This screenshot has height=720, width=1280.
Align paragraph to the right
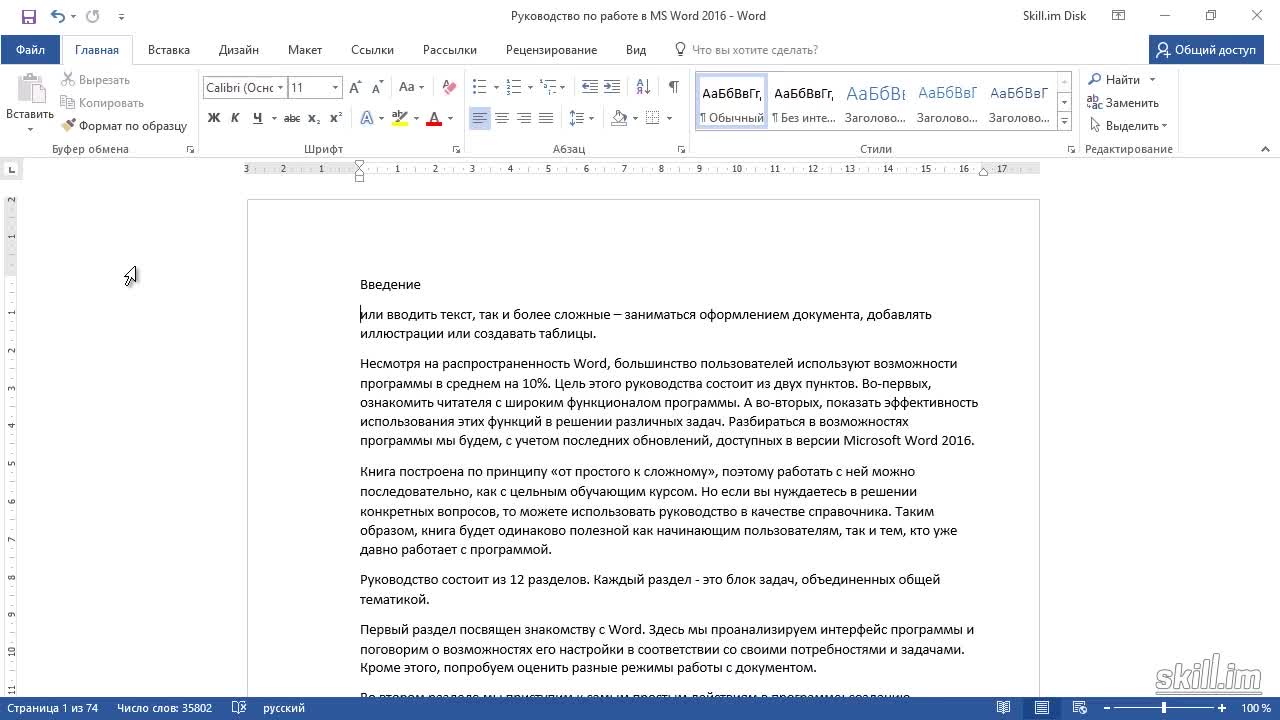click(x=524, y=118)
